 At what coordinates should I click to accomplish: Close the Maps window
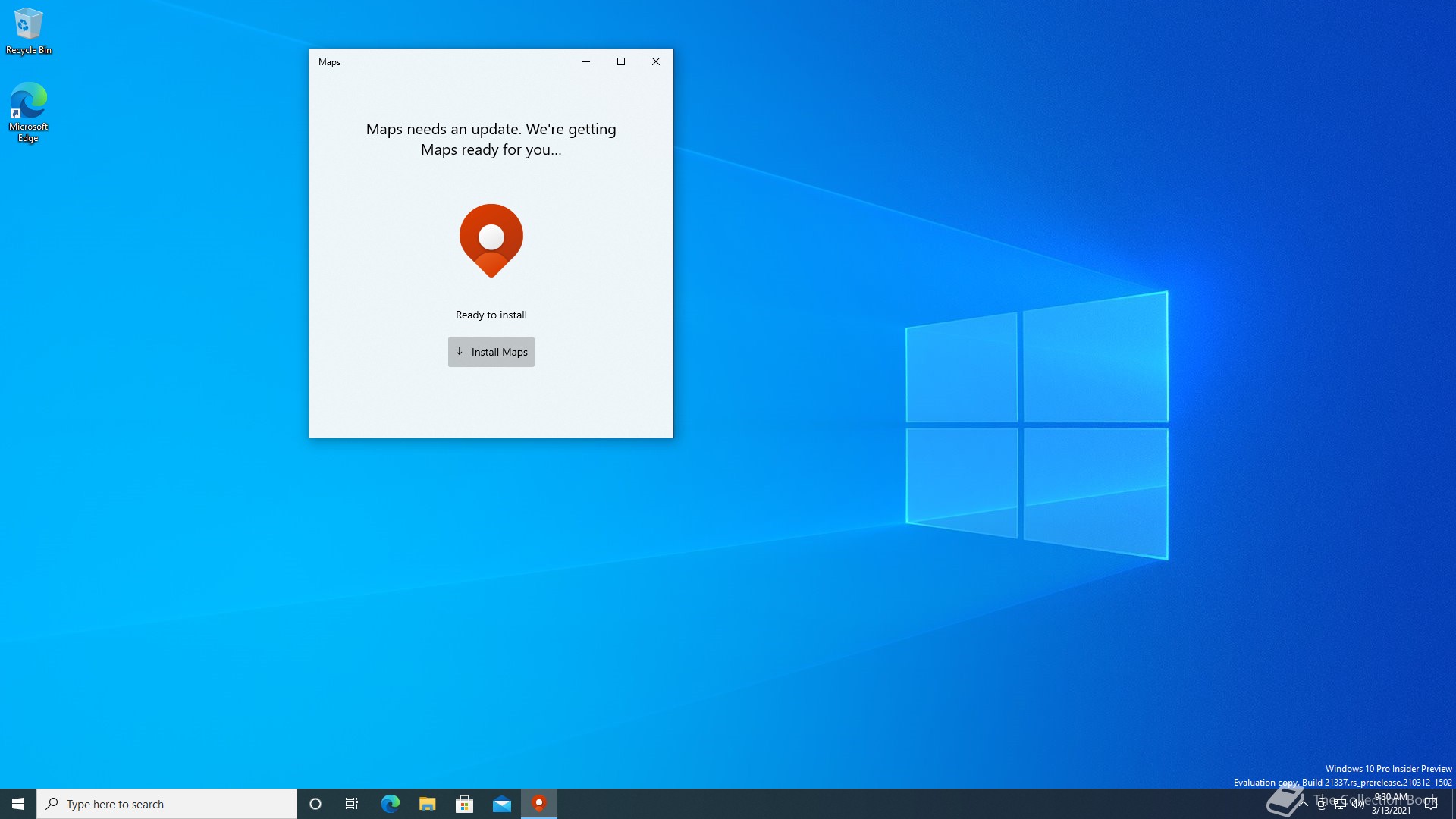(x=655, y=61)
